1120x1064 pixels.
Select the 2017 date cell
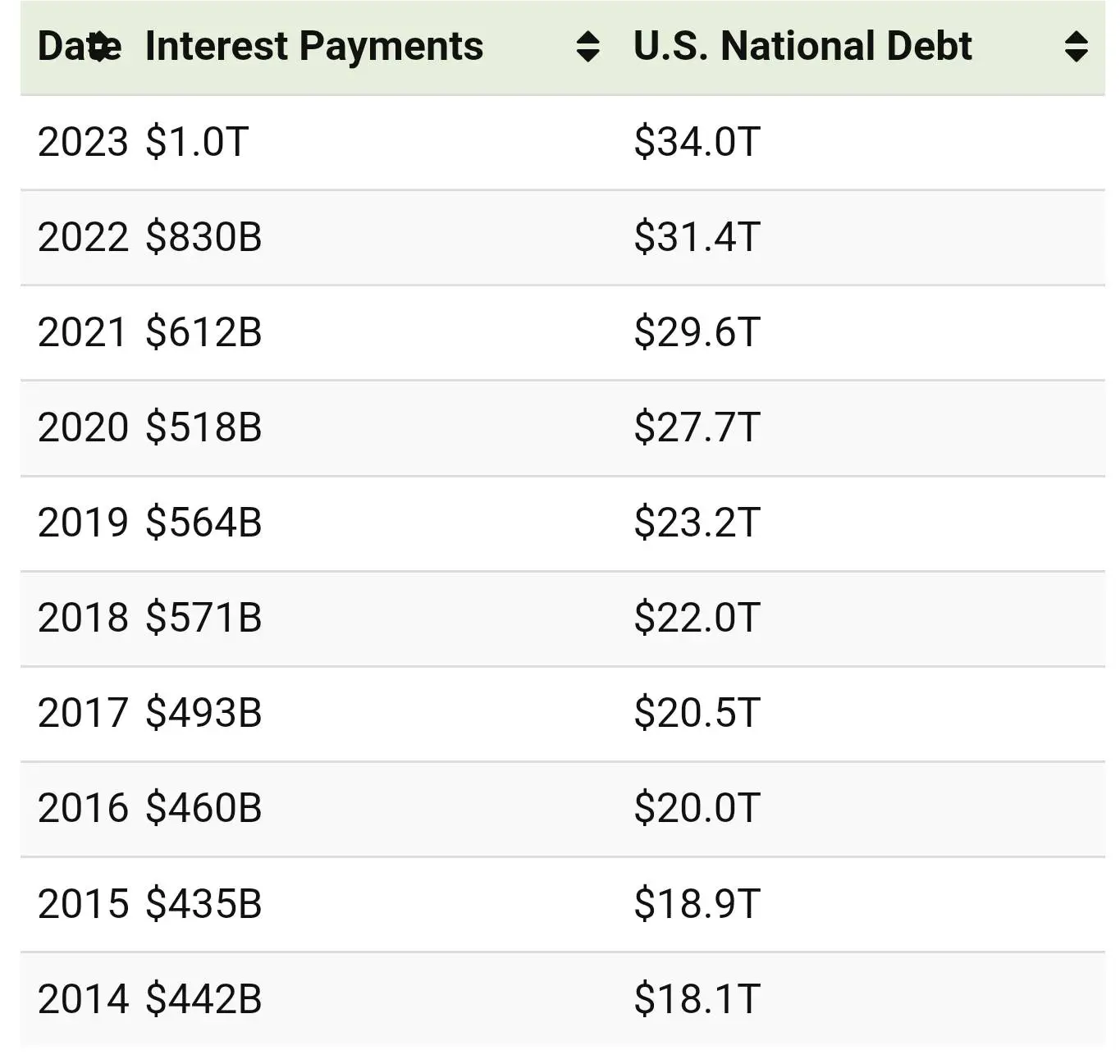click(x=83, y=713)
